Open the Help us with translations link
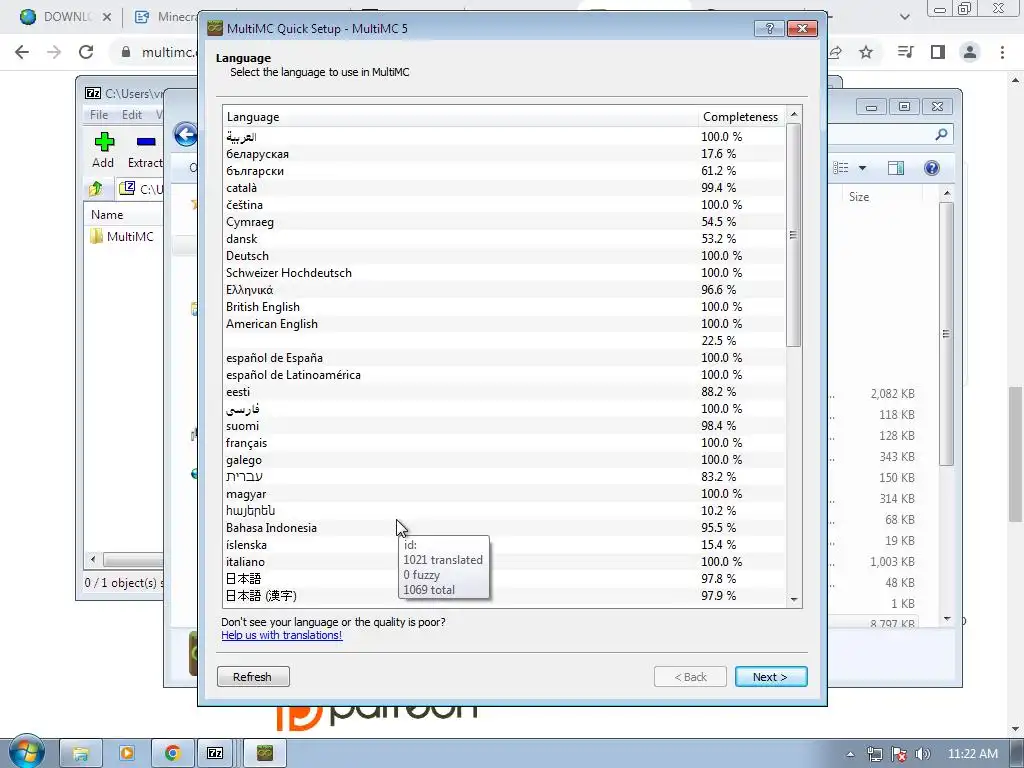 click(281, 635)
